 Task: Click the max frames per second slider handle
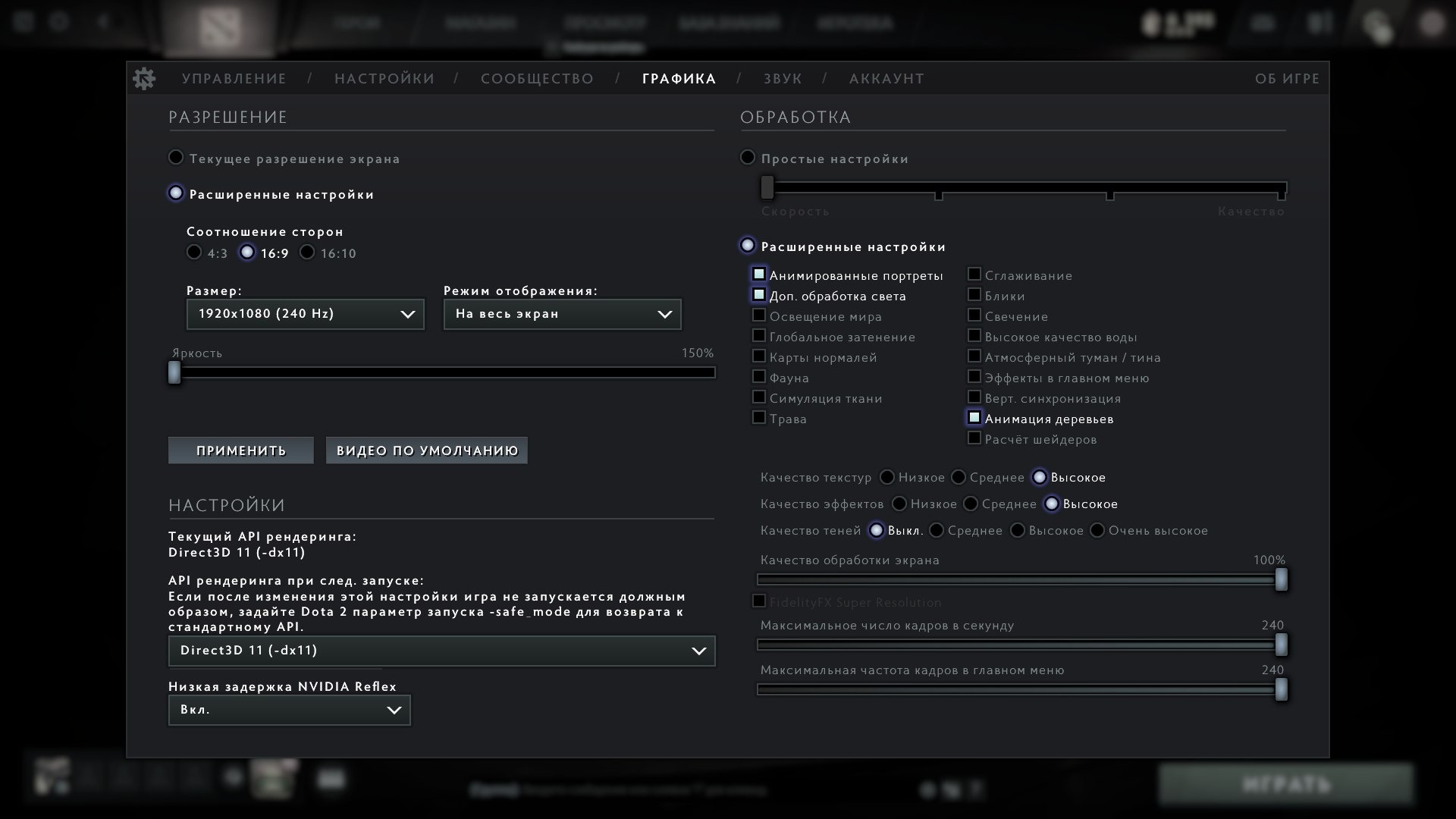(1281, 645)
